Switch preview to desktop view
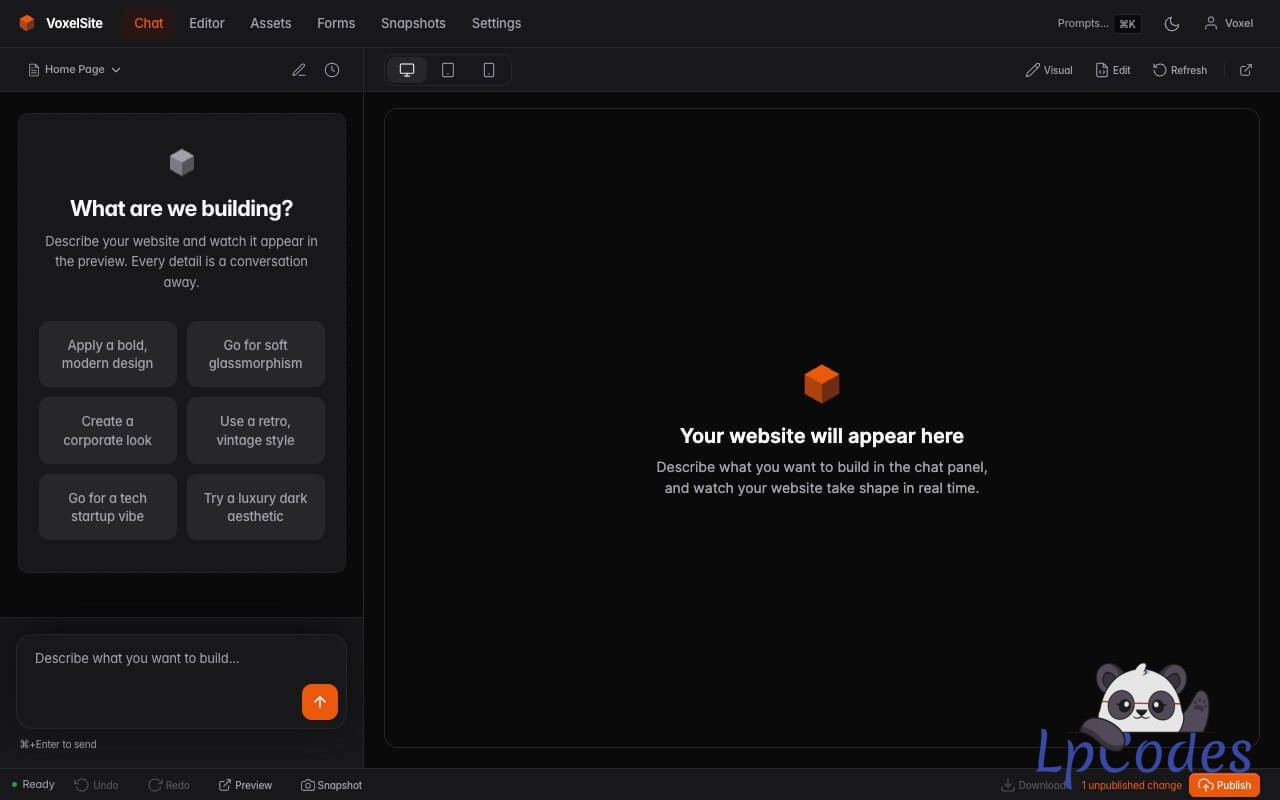Screen dimensions: 1280x800 [407, 70]
